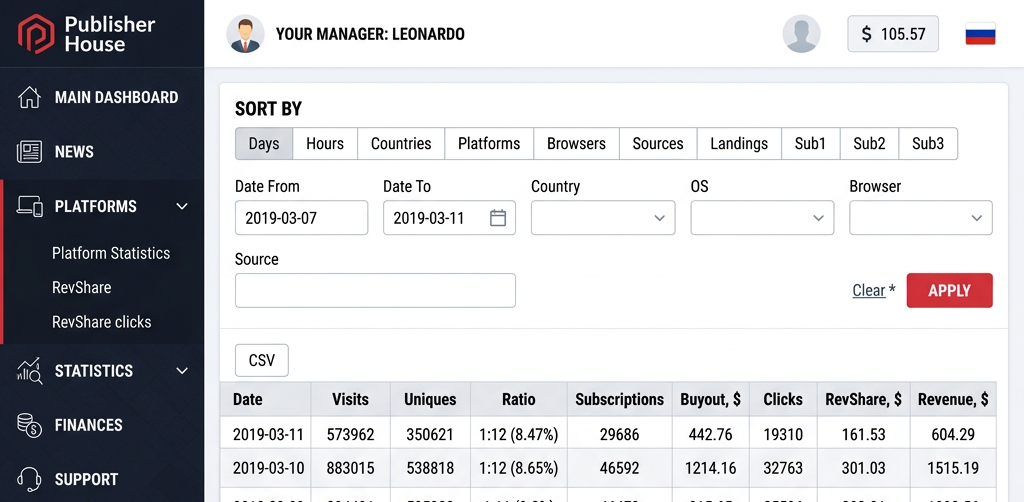
Task: Collapse the Platforms menu chevron
Action: click(x=182, y=206)
